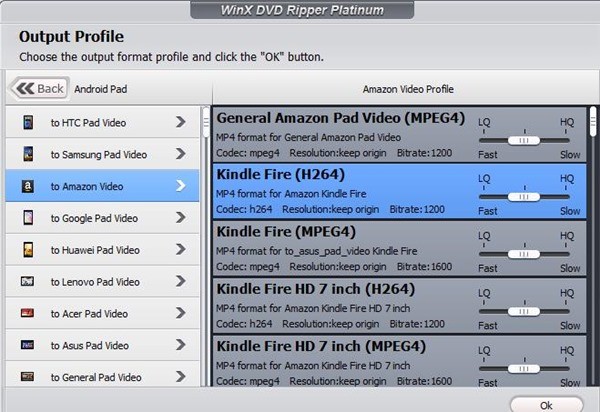Choose General Amazon Pad Video (MPEG4) profile
Viewport: 600px width, 412px height.
coord(399,135)
